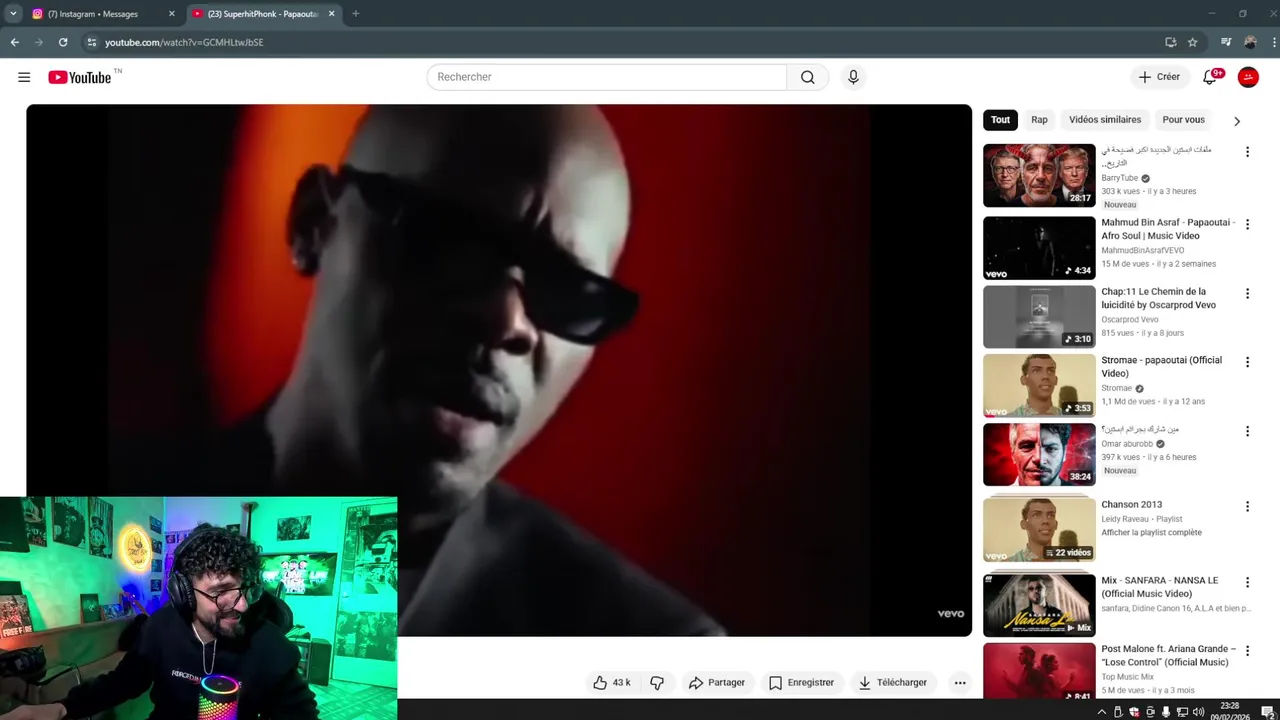Bookmark this page with the star
The image size is (1280, 720).
coord(1192,42)
